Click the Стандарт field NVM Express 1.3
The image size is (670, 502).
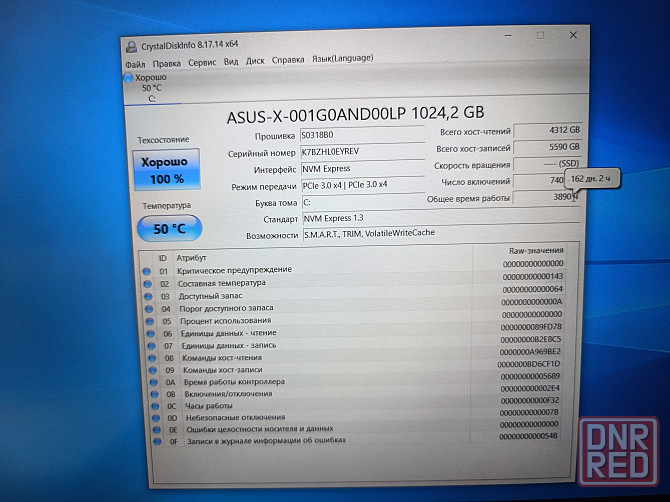pos(441,217)
